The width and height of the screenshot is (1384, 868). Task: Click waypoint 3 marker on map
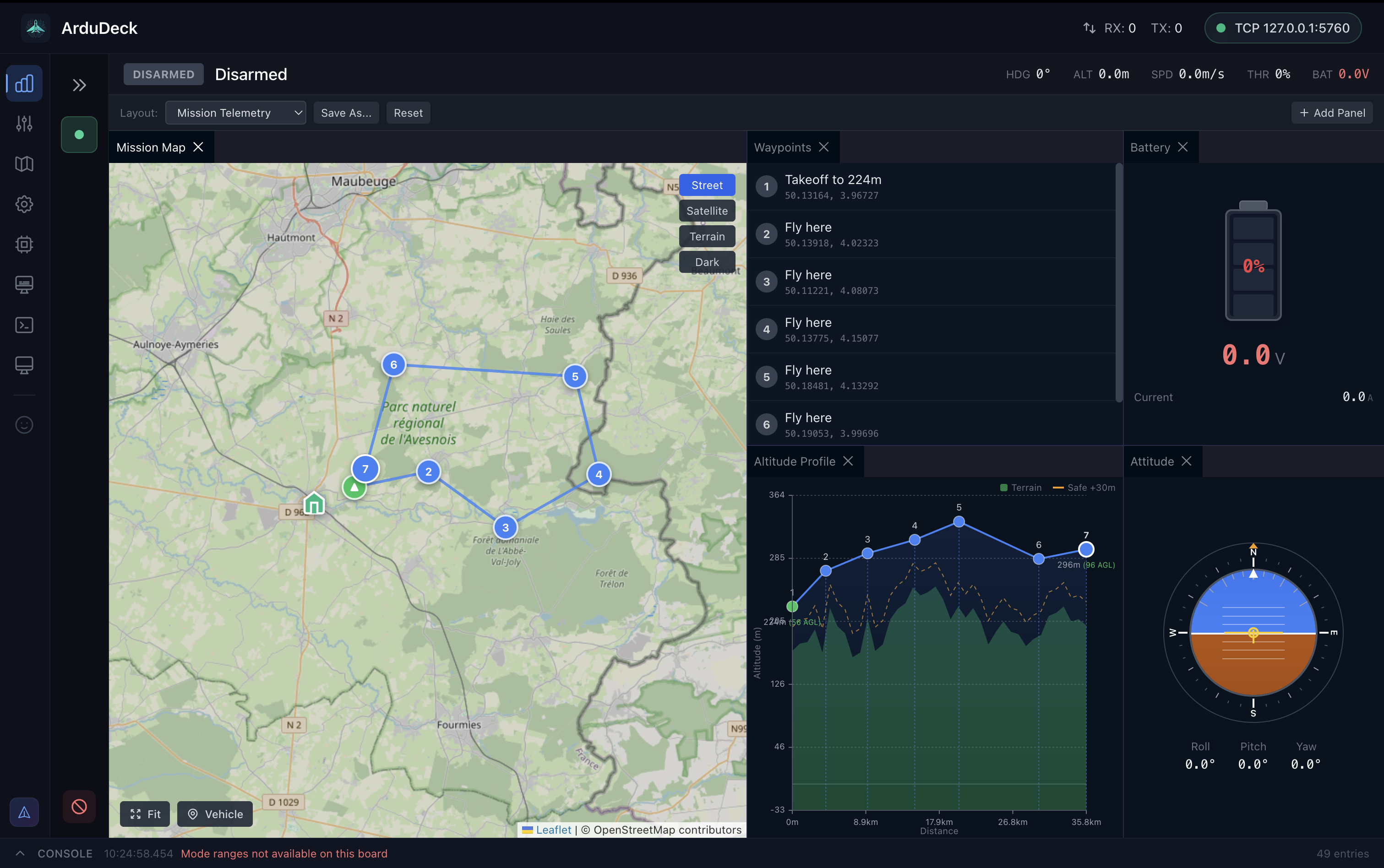pyautogui.click(x=505, y=527)
